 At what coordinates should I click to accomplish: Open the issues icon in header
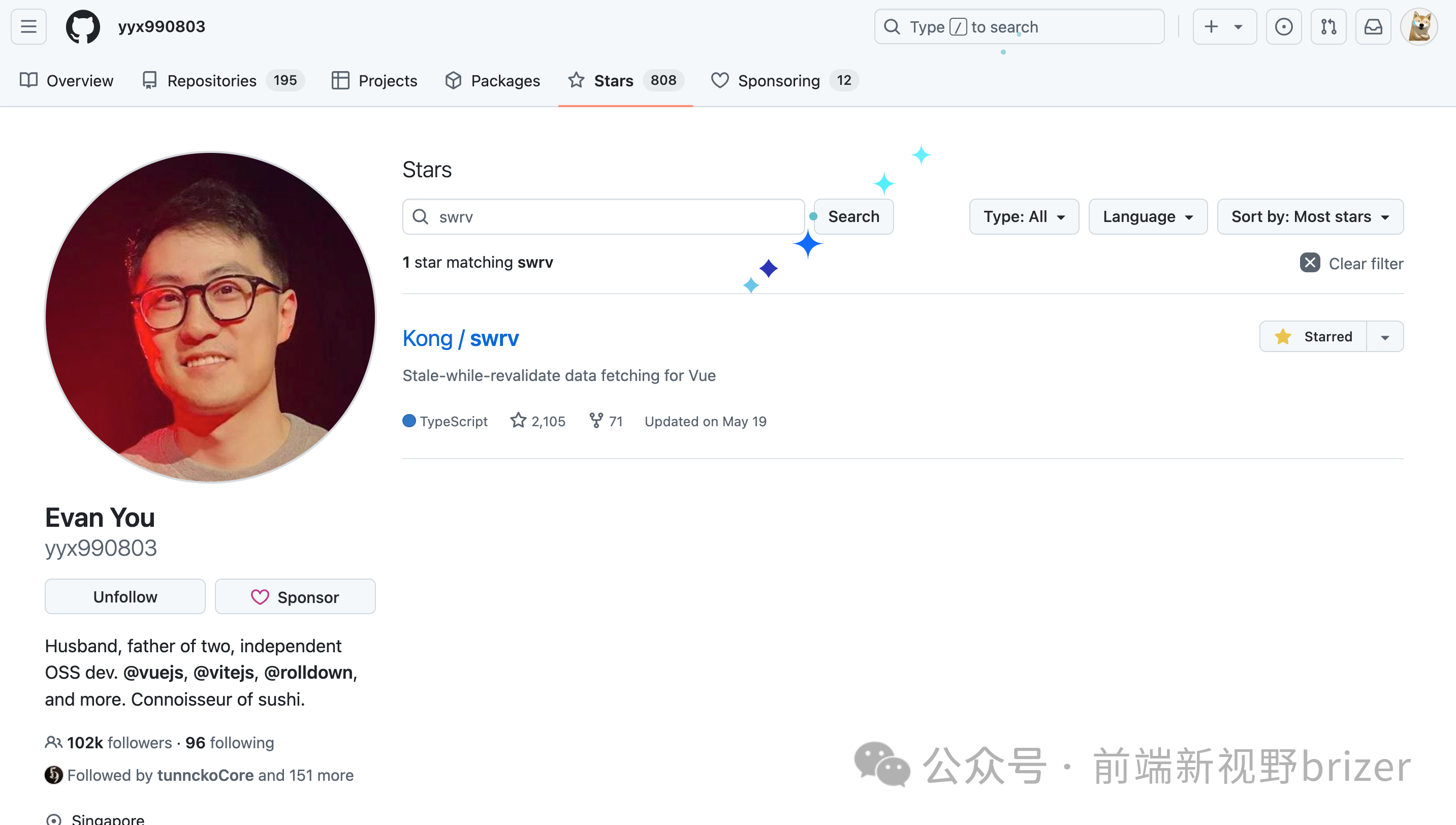point(1283,26)
